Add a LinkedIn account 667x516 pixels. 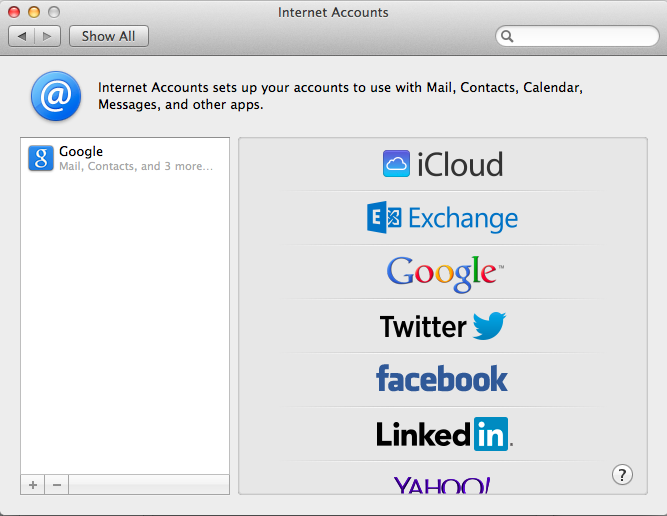click(x=445, y=434)
